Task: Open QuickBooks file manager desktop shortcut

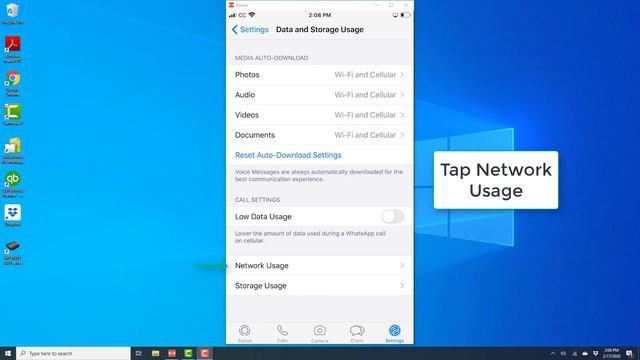Action: (13, 151)
